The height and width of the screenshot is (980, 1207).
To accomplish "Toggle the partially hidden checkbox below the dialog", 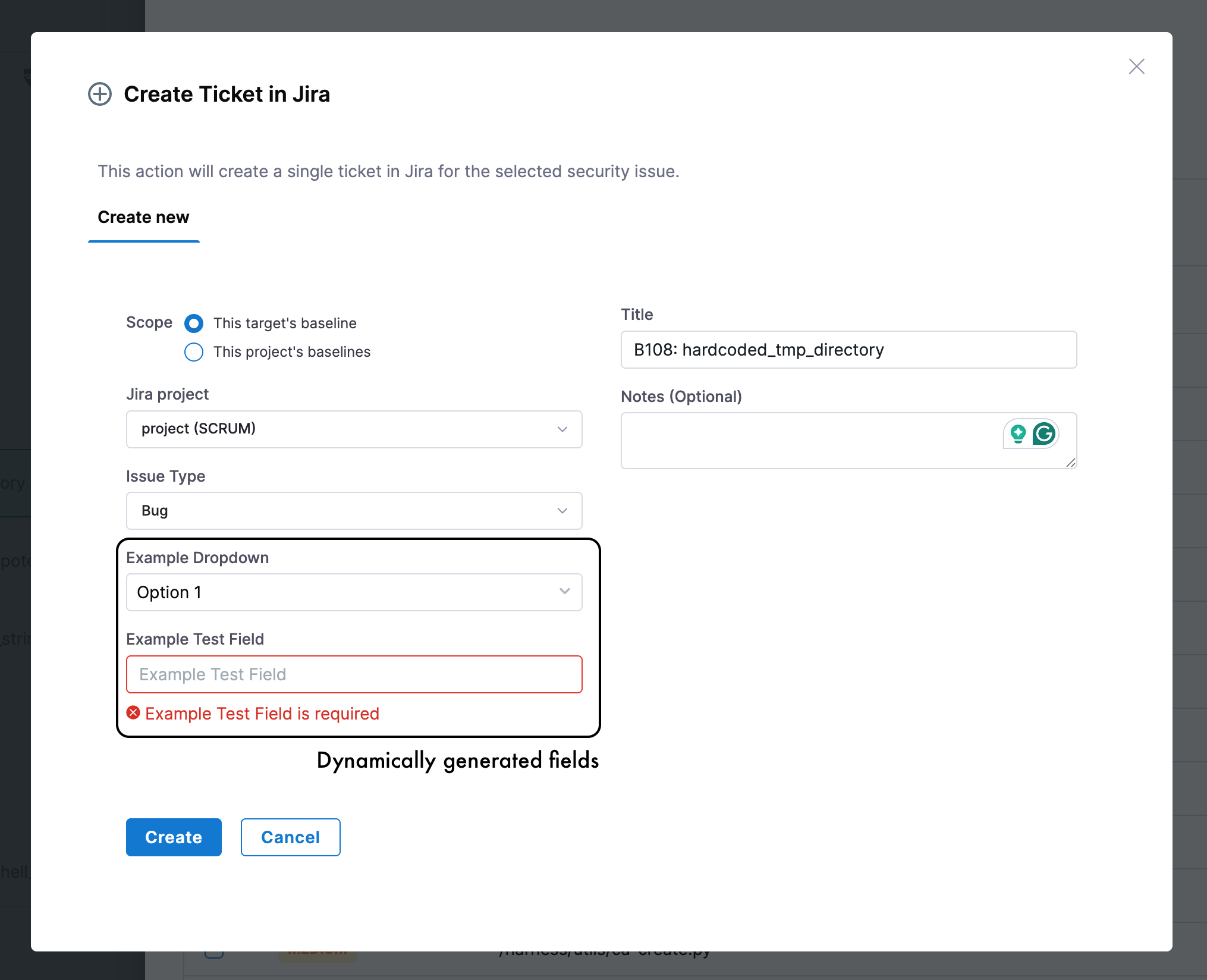I will [x=214, y=953].
